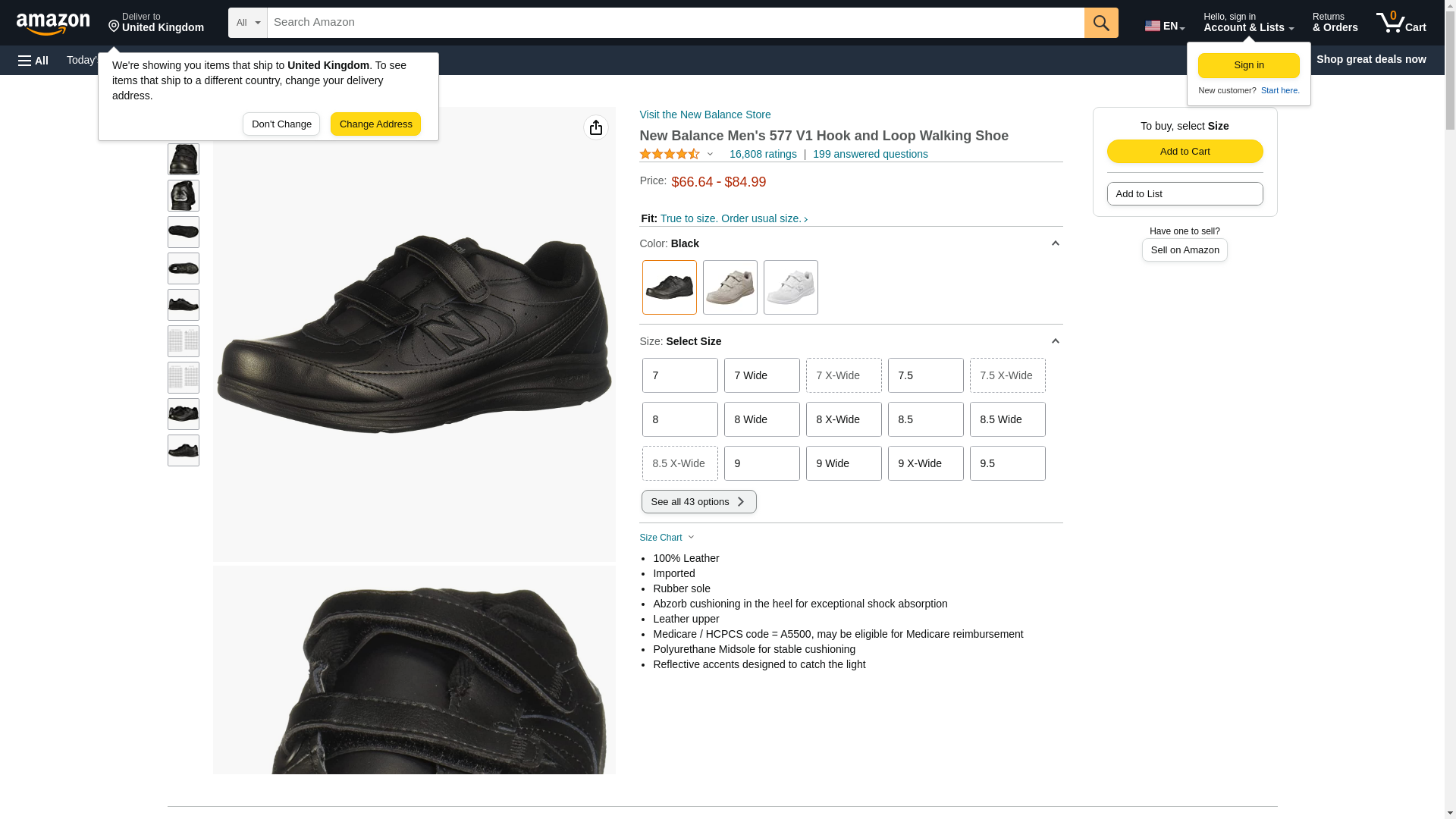Click the search magnifier button
The height and width of the screenshot is (819, 1456).
tap(1100, 23)
